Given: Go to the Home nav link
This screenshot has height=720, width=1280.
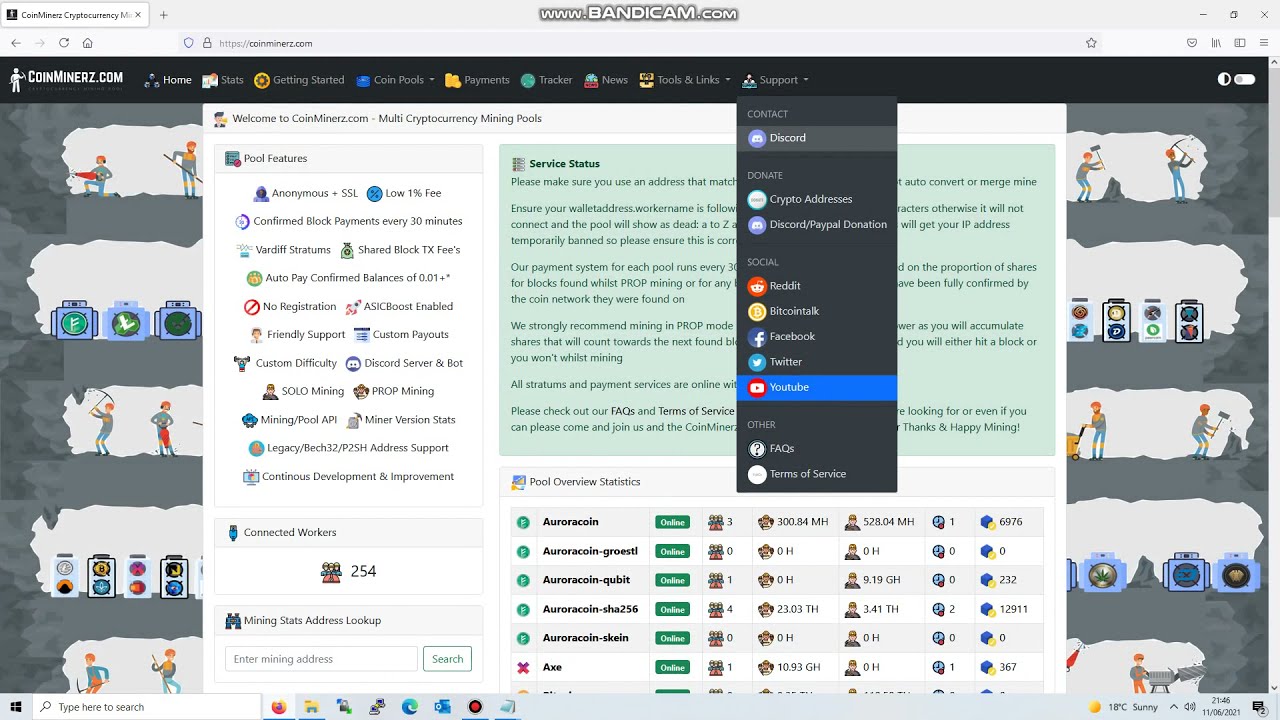Looking at the screenshot, I should click(x=167, y=80).
